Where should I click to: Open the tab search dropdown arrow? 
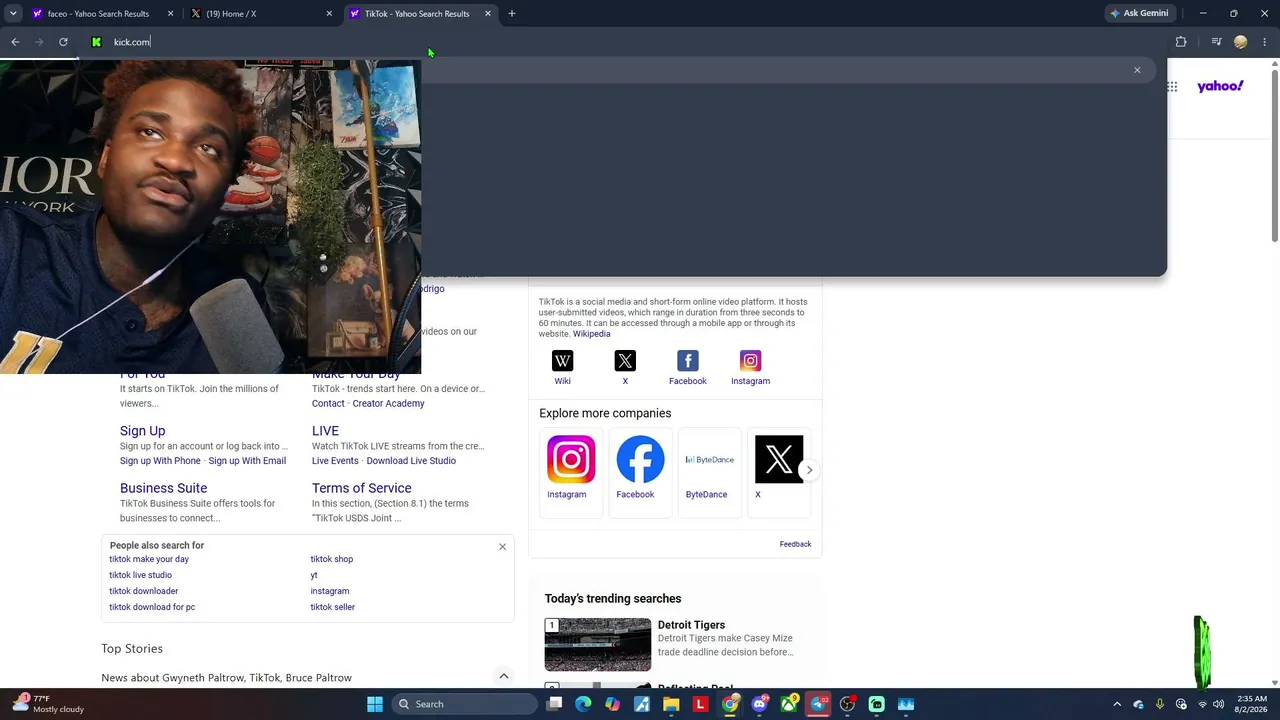pyautogui.click(x=13, y=14)
